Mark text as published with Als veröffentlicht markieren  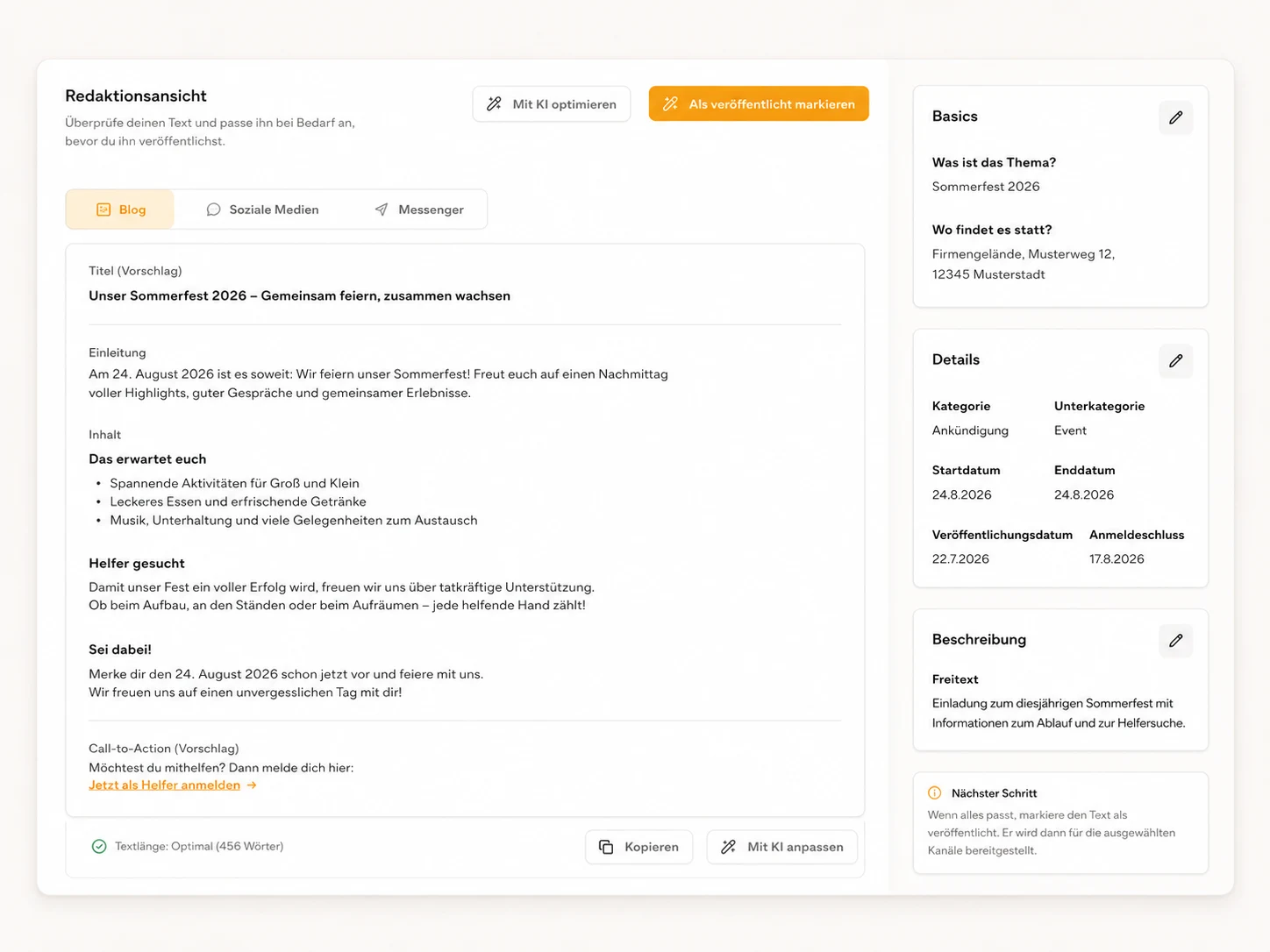pos(759,104)
